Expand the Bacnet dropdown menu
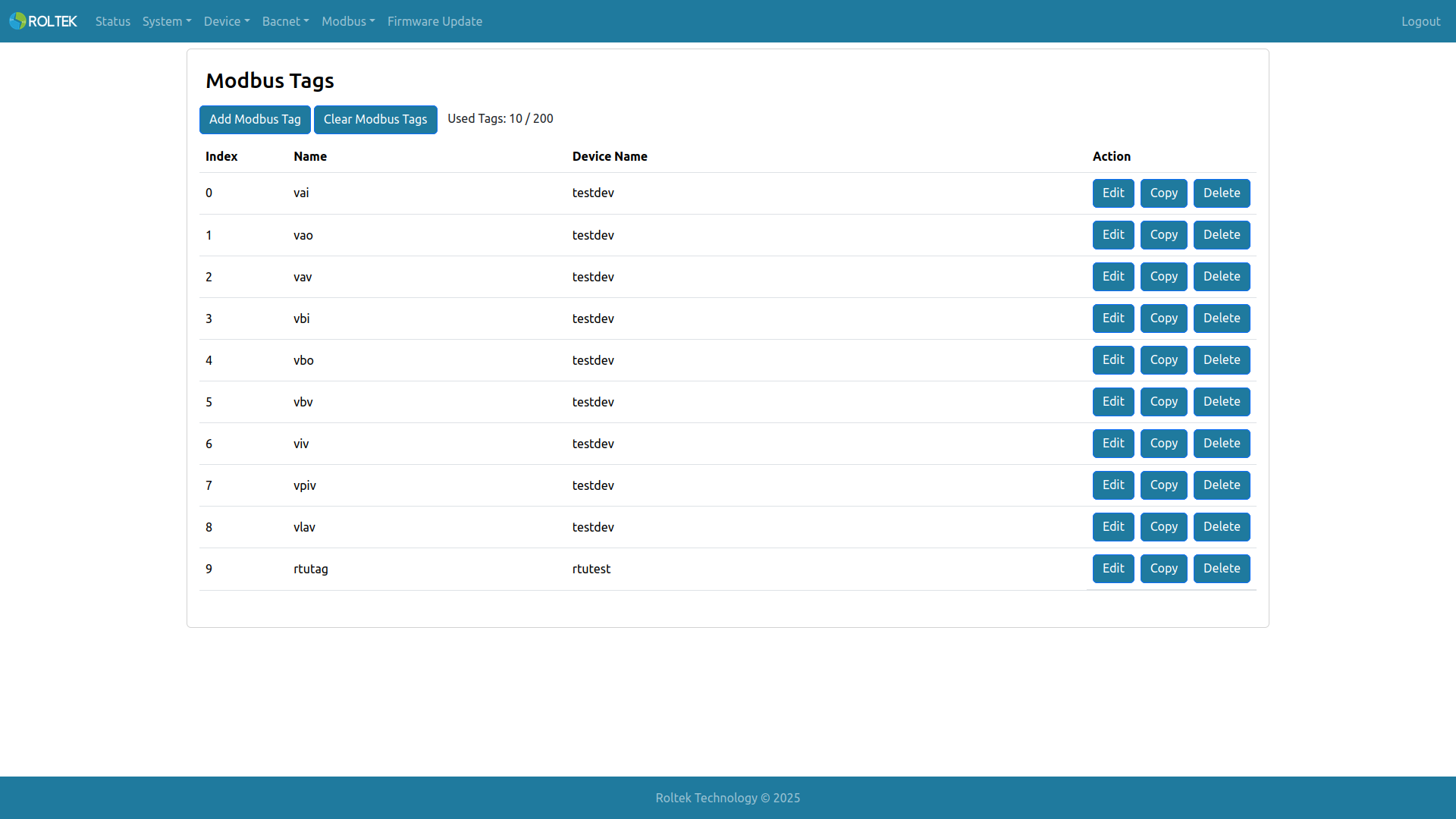Screen dimensions: 1456x819 [x=286, y=21]
